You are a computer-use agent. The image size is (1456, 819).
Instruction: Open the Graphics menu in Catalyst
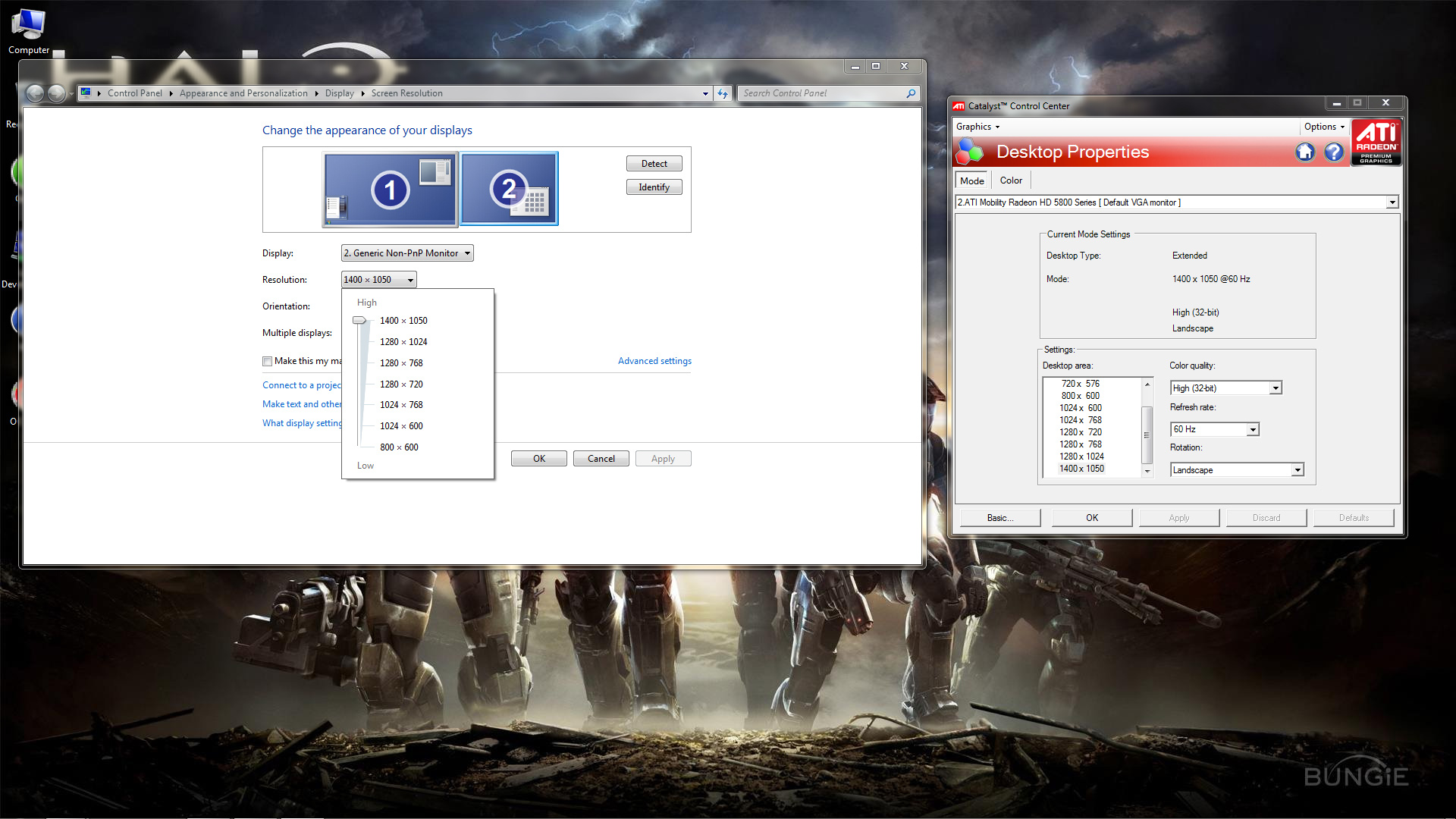coord(977,127)
